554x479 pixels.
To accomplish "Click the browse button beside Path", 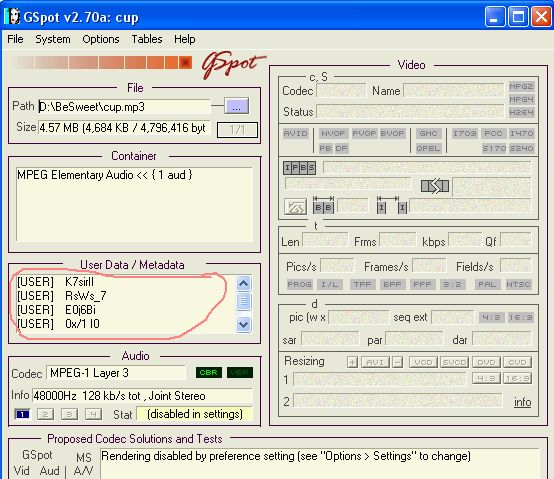I will (236, 106).
